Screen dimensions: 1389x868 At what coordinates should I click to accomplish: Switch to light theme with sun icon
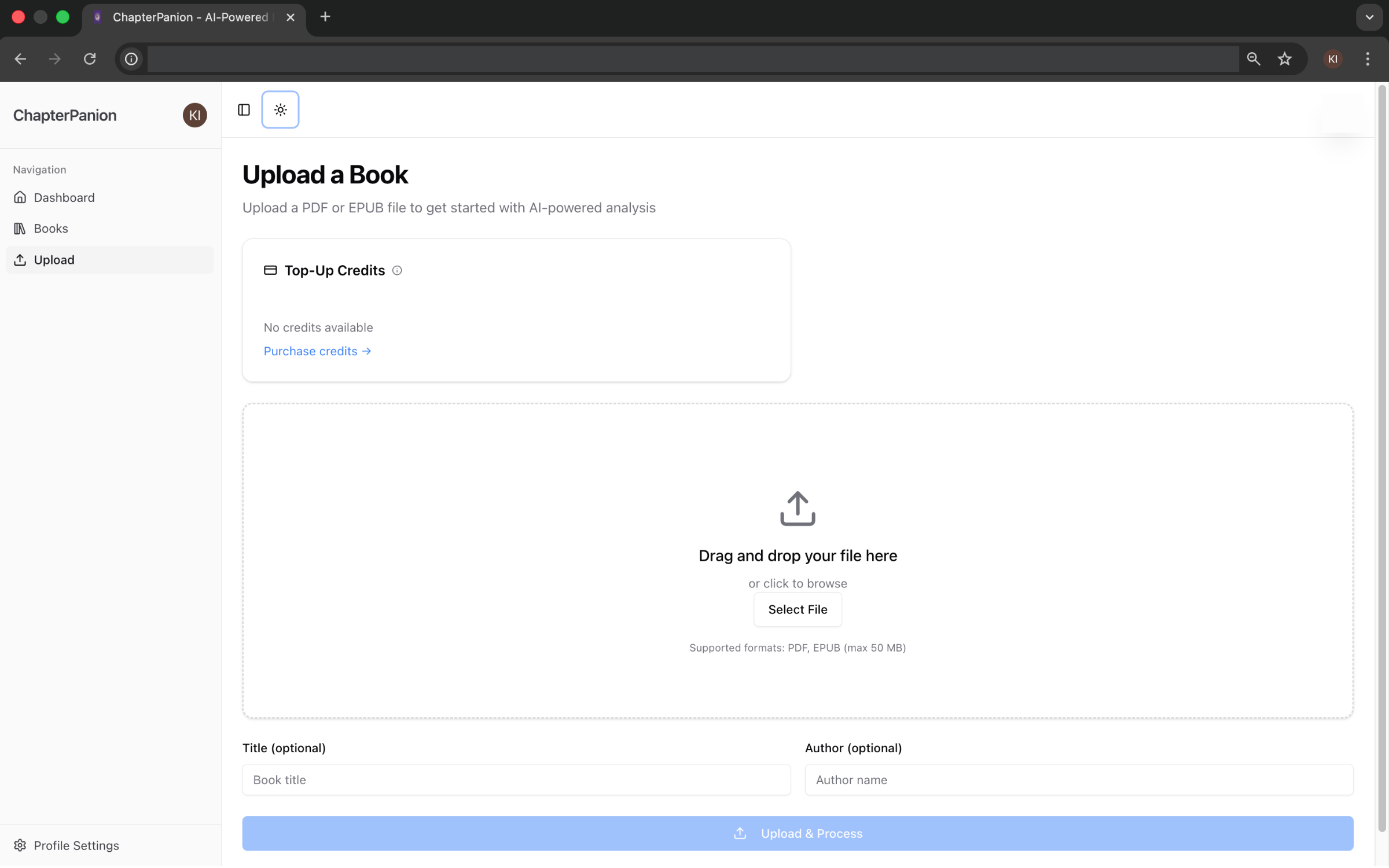(x=280, y=109)
